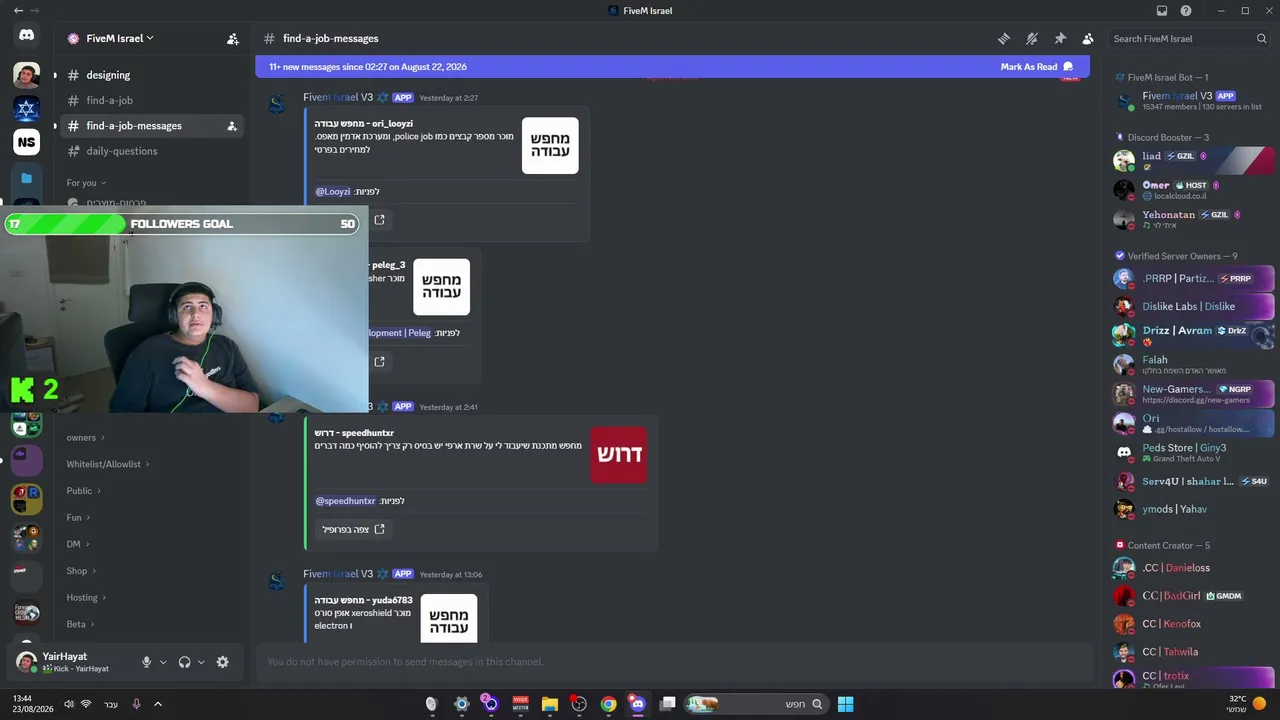Open system volume icon in tray
1280x720 pixels.
[x=69, y=704]
